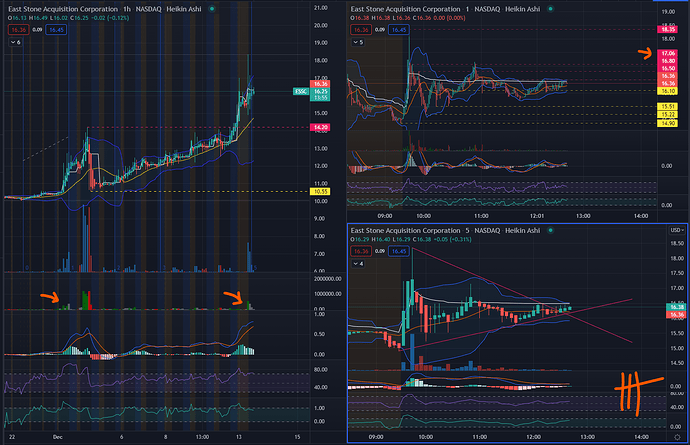Select the yellow 16.10 price label
The width and height of the screenshot is (690, 445).
click(668, 91)
